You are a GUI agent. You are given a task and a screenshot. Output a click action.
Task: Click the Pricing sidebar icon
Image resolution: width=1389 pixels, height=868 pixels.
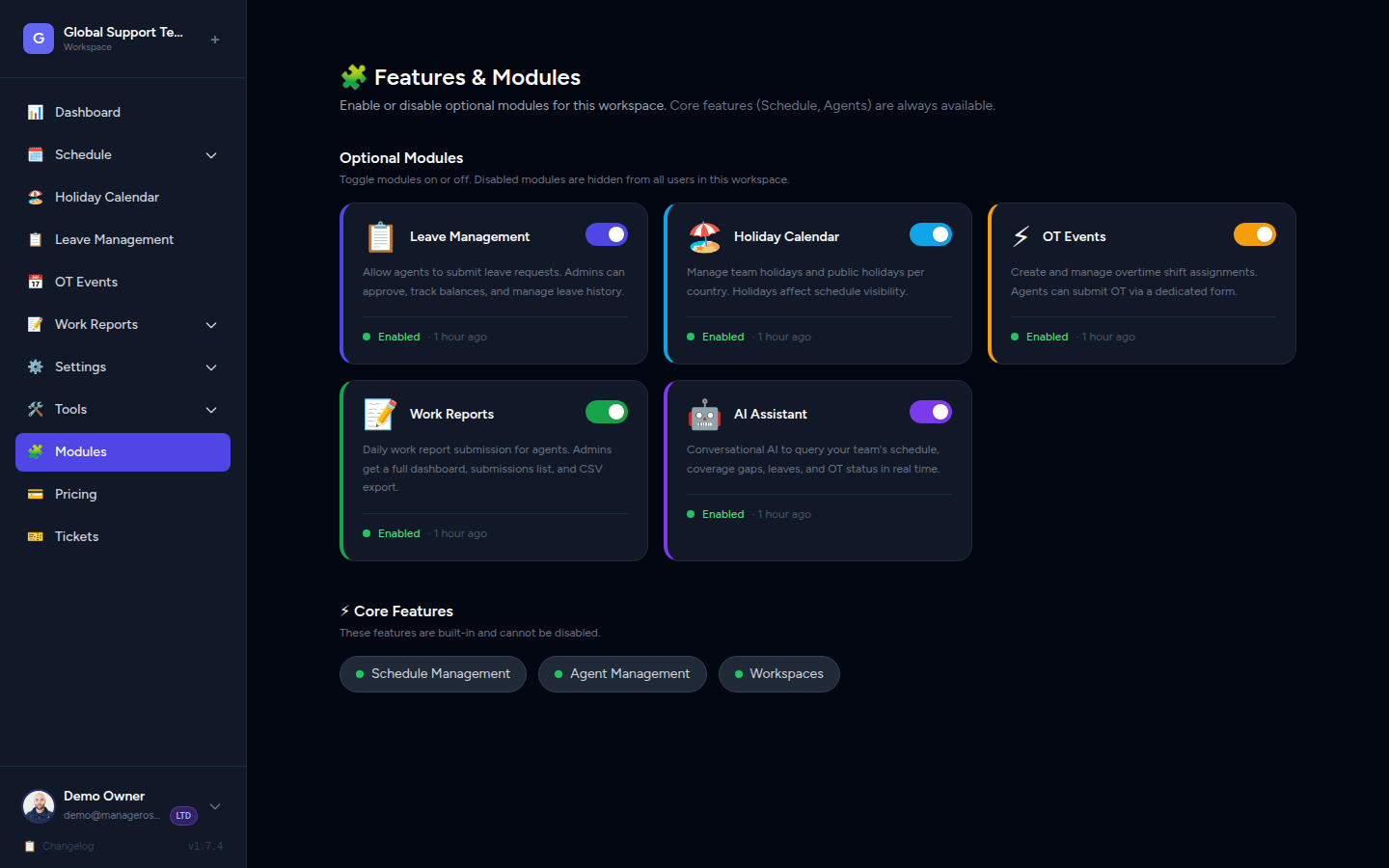point(35,494)
